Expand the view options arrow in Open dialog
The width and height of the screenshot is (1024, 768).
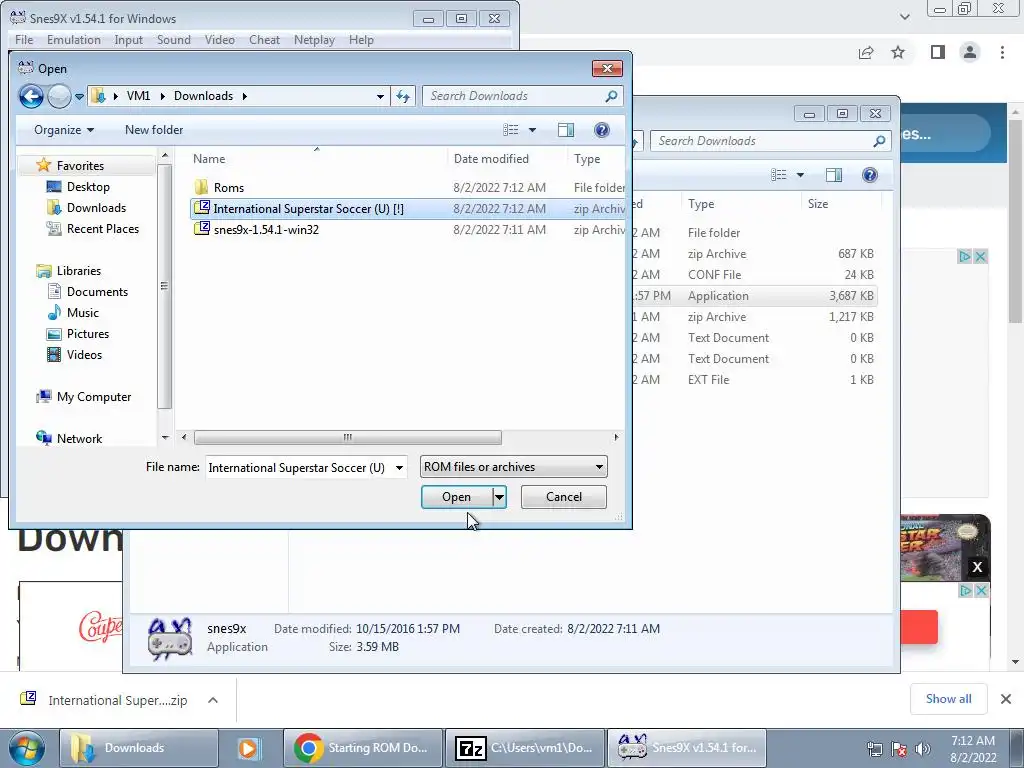(x=532, y=130)
